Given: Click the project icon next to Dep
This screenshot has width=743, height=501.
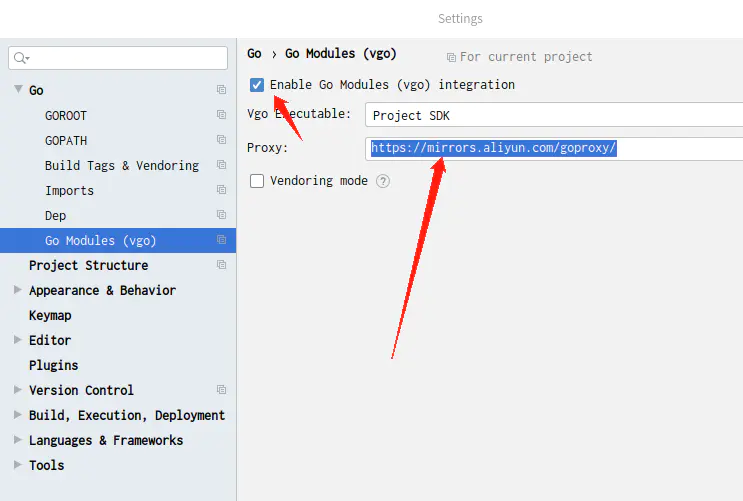Looking at the screenshot, I should (x=221, y=215).
